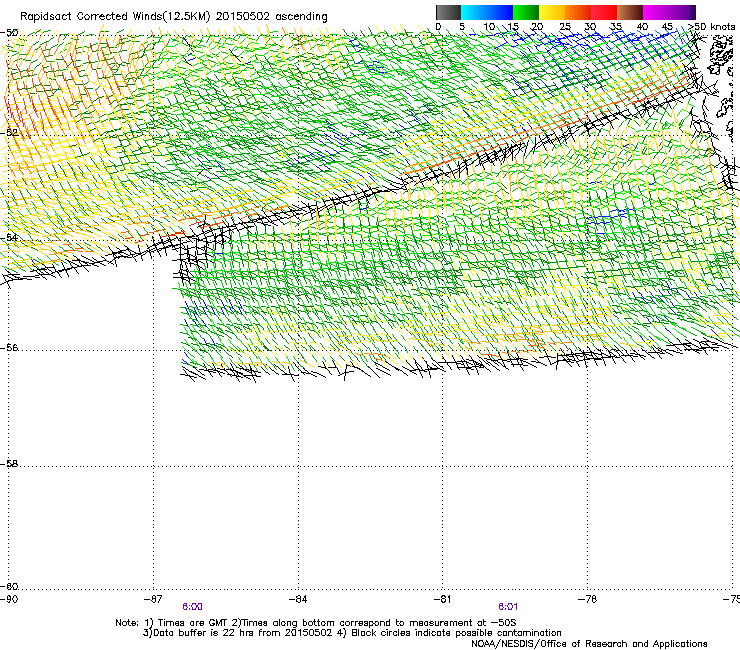Click the '-54' latitude axis label

[9, 237]
